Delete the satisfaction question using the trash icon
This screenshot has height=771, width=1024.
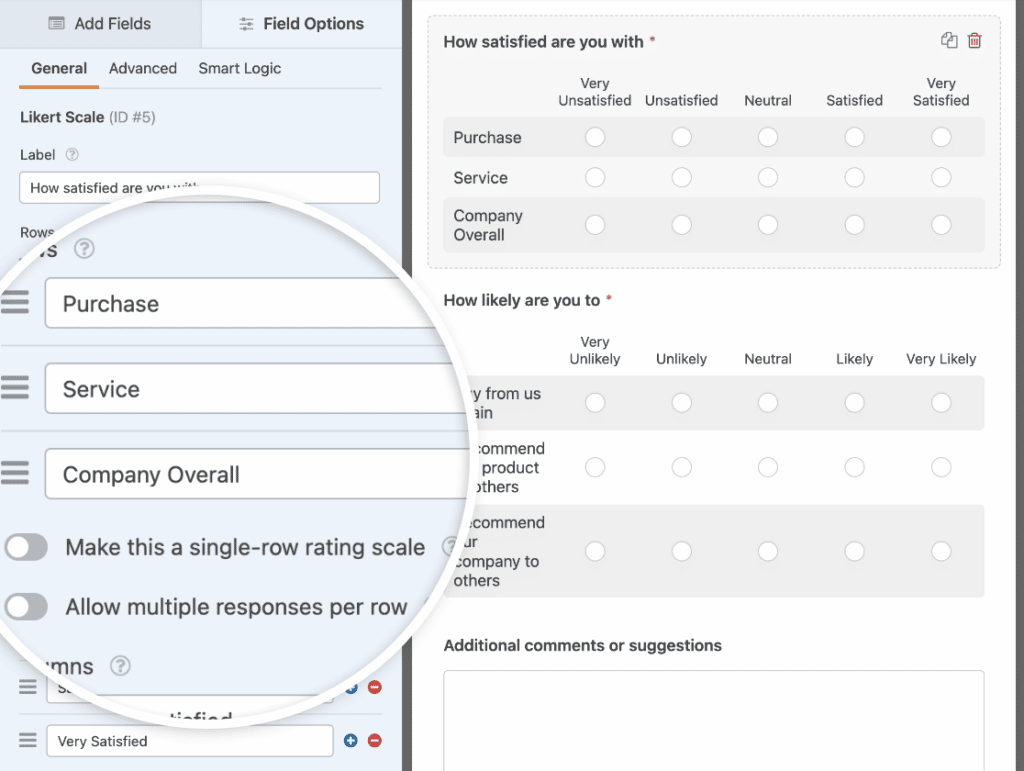(975, 40)
